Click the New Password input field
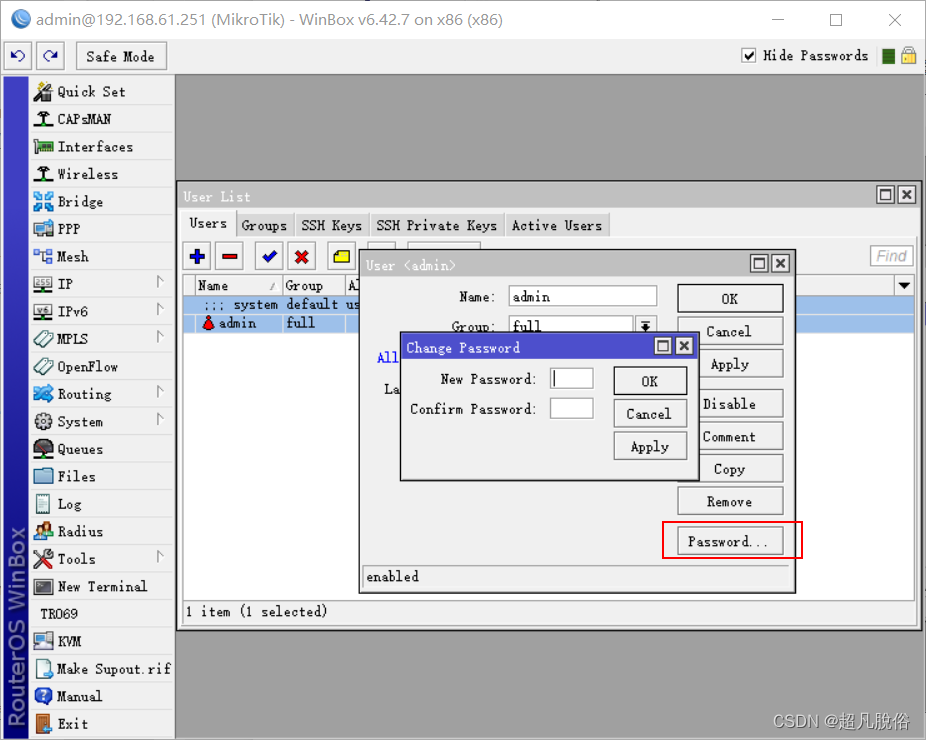This screenshot has width=926, height=740. (571, 377)
